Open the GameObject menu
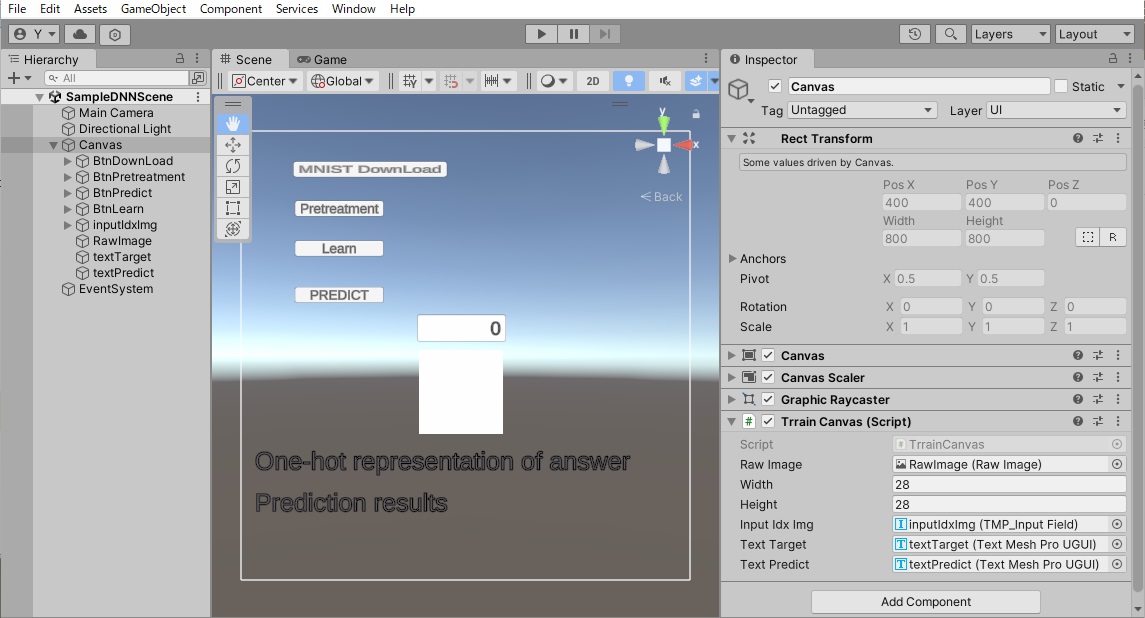 (x=153, y=9)
